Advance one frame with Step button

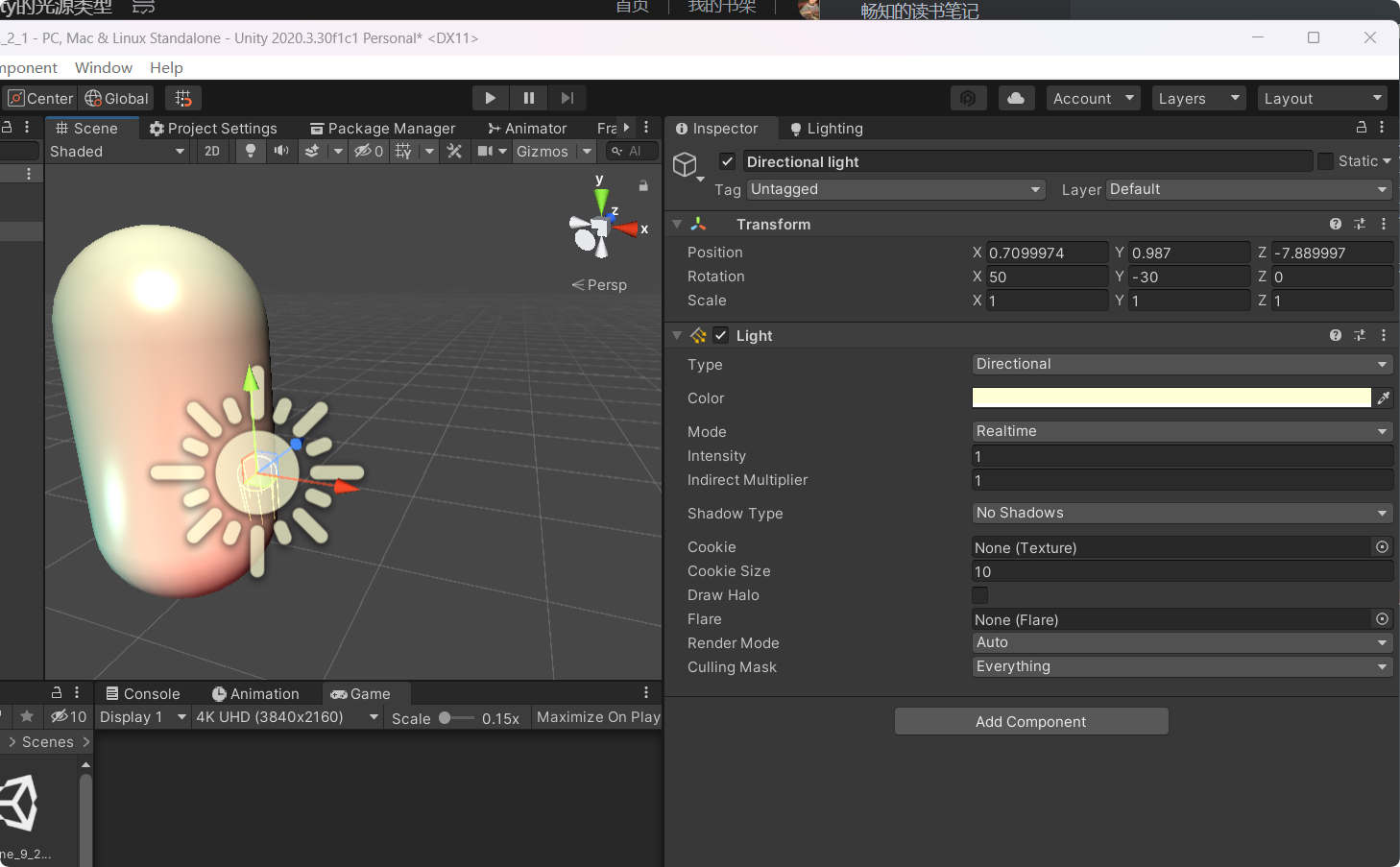(x=567, y=98)
